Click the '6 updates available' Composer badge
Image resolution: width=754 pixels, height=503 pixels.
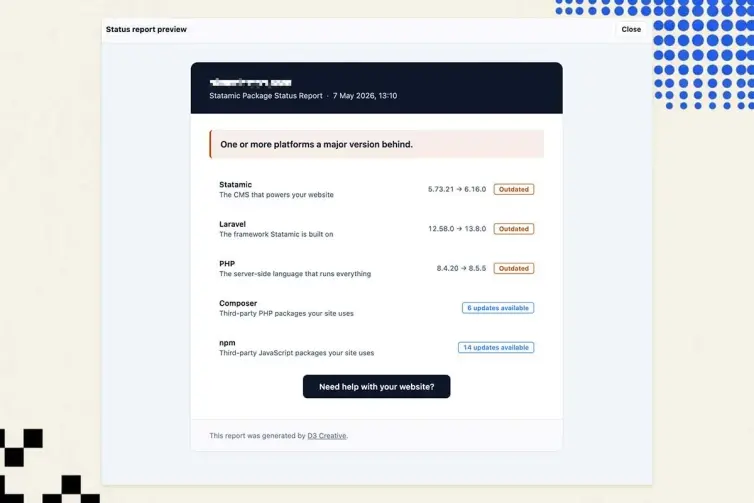point(498,308)
